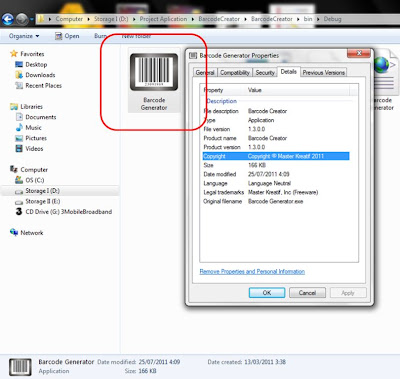Click bin in the address breadcrumb

308,19
